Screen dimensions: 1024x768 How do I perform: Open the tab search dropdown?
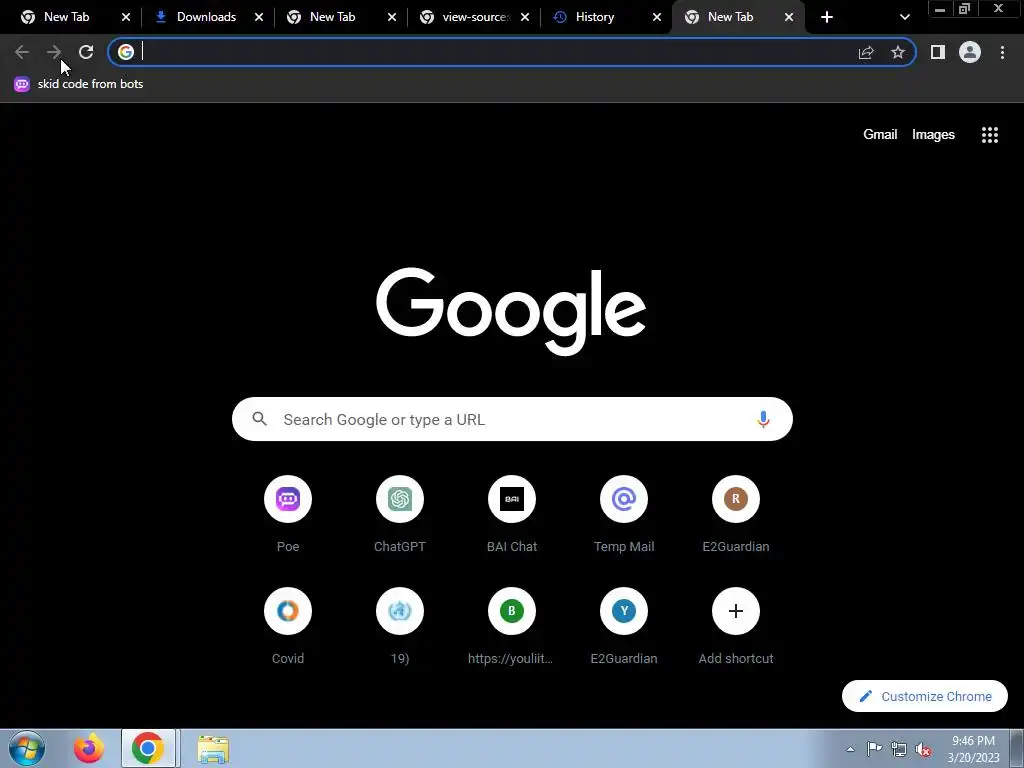coord(904,17)
